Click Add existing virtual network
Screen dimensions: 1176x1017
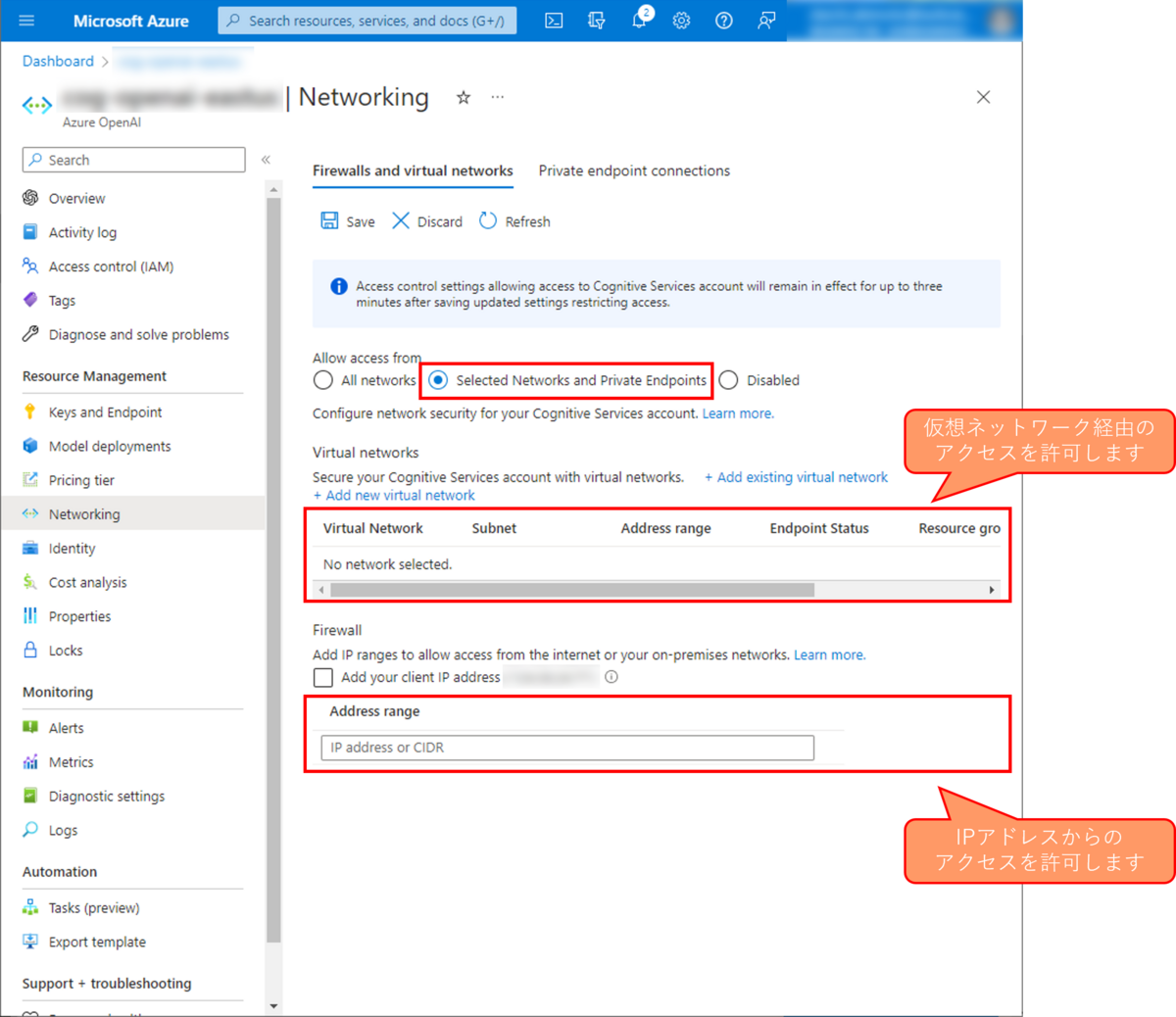(796, 477)
